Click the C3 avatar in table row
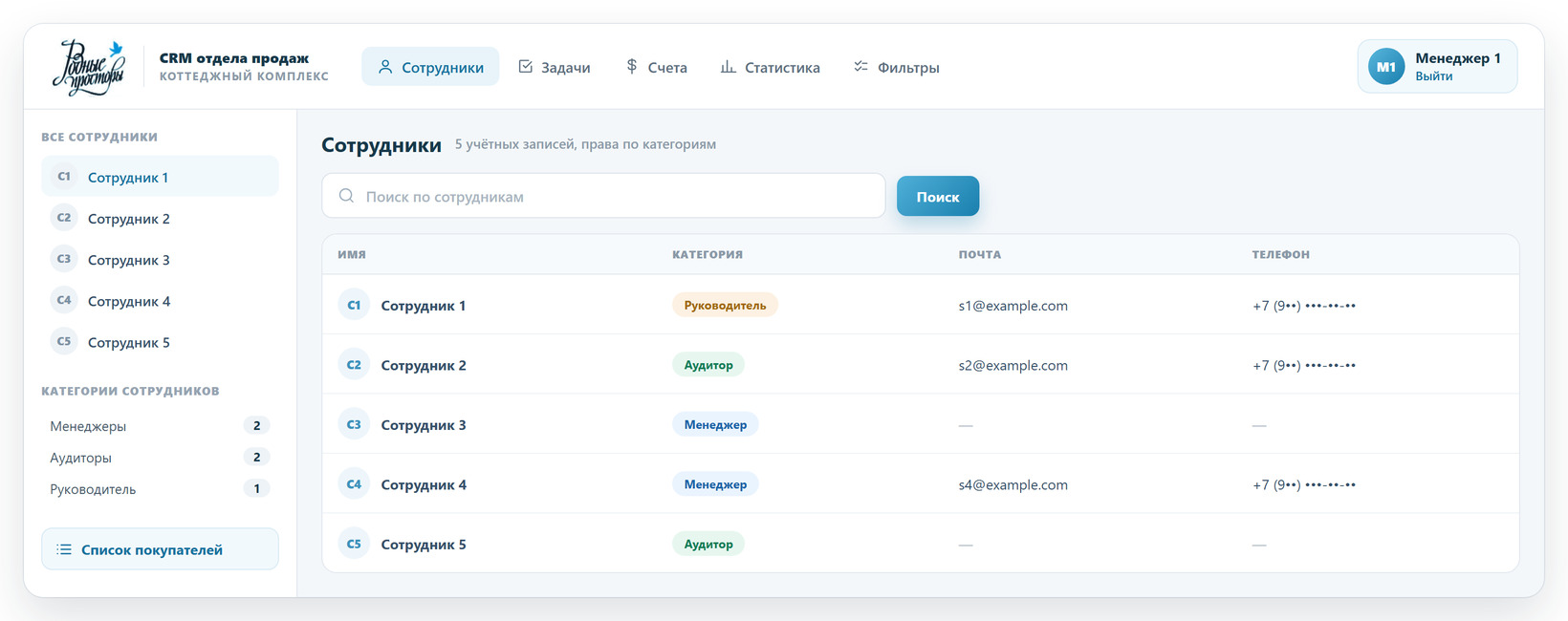The height and width of the screenshot is (621, 1568). tap(354, 424)
